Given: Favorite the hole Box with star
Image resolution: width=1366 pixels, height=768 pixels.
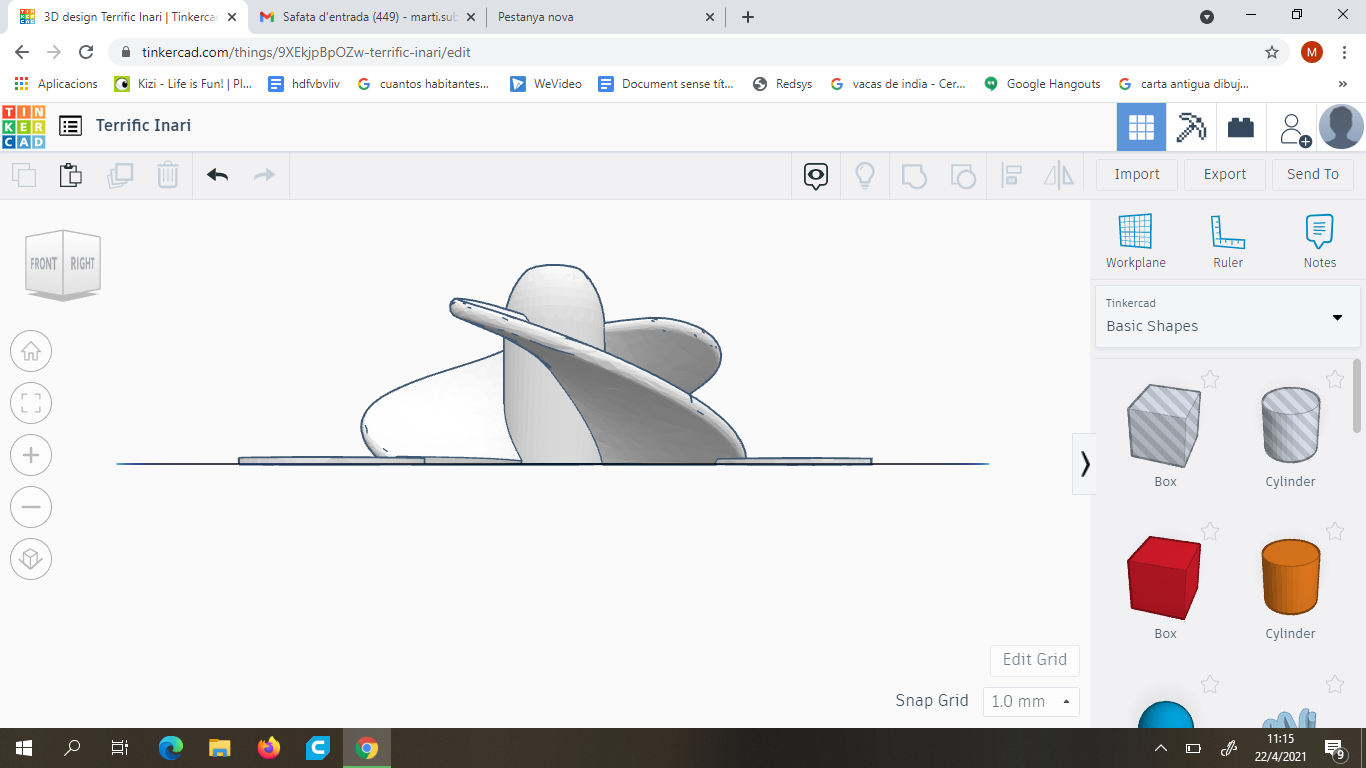Looking at the screenshot, I should tap(1210, 379).
